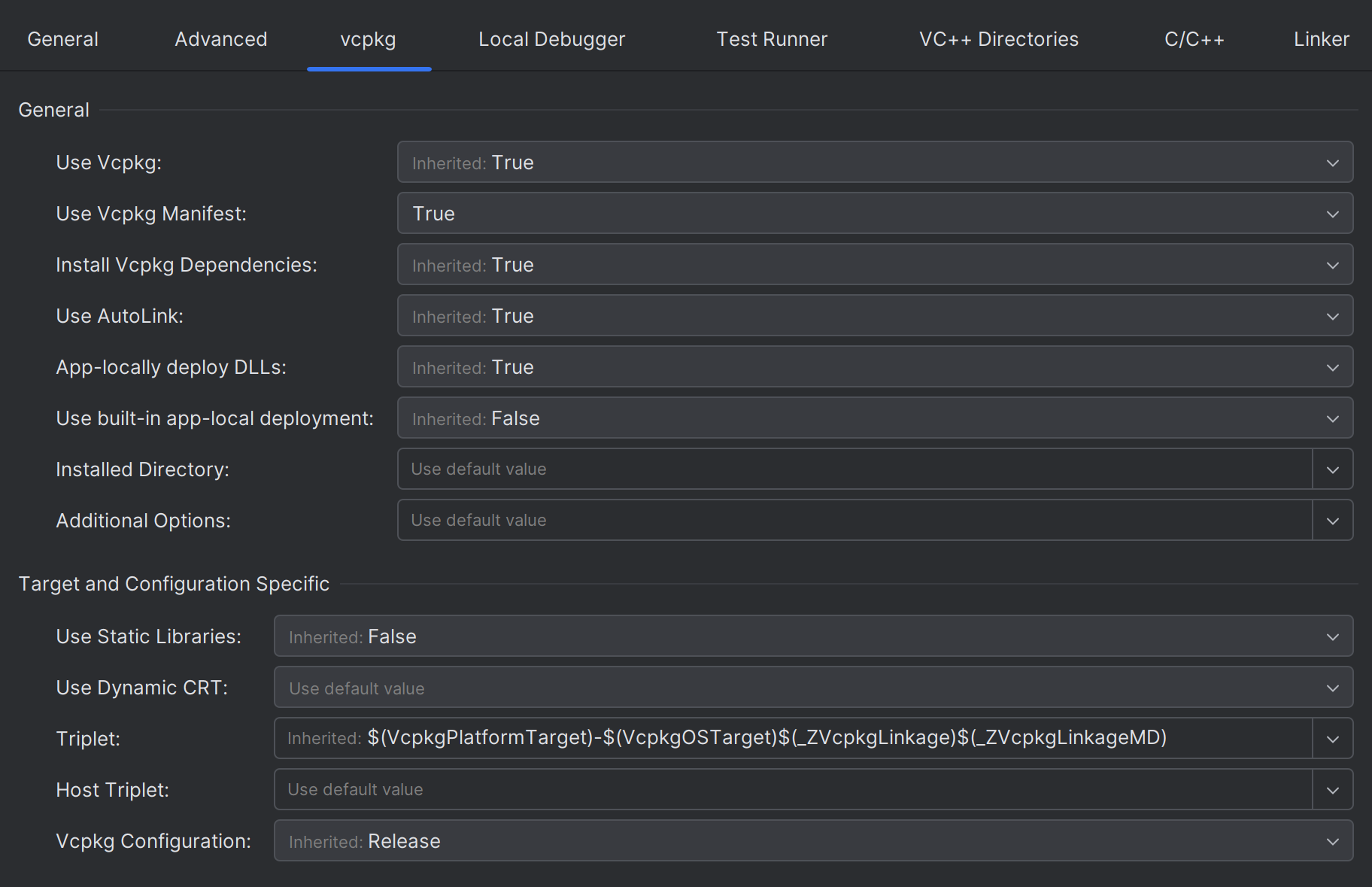The width and height of the screenshot is (1372, 887).
Task: Go to the Linker tab
Action: point(1322,39)
